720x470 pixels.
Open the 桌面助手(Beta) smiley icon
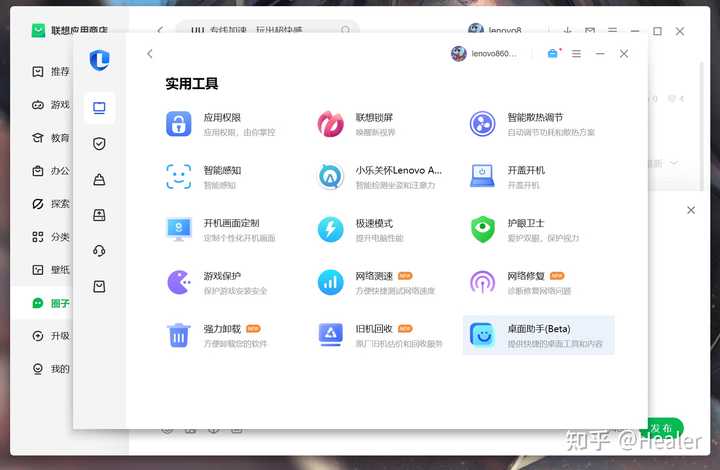483,335
